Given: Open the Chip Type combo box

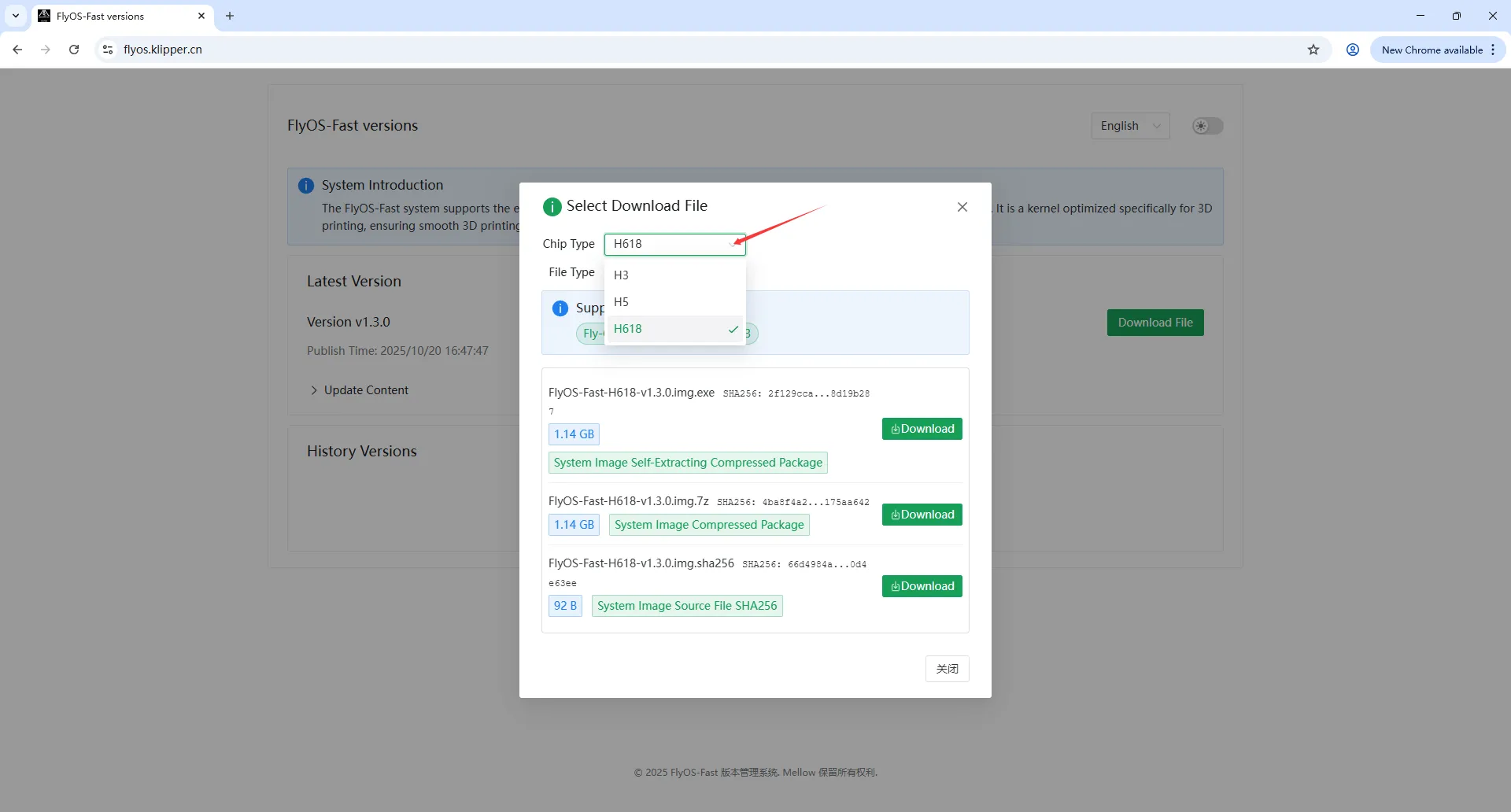Looking at the screenshot, I should [674, 244].
